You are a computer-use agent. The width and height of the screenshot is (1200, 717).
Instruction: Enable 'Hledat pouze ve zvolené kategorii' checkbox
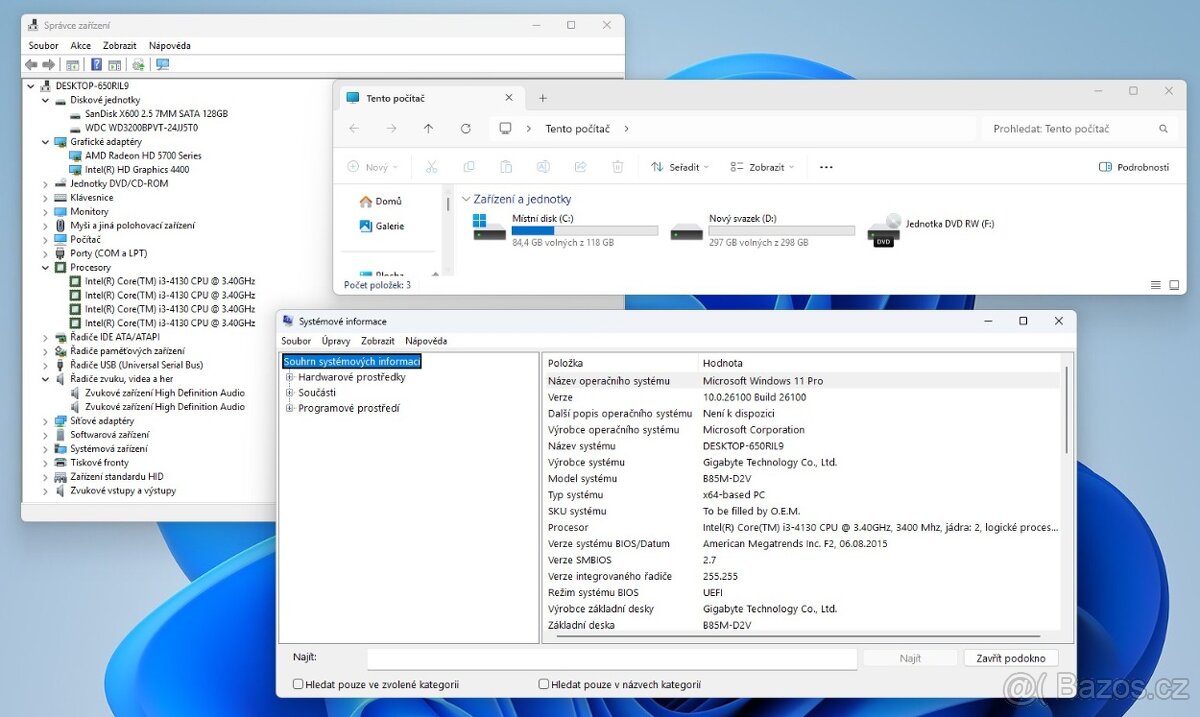click(x=297, y=683)
